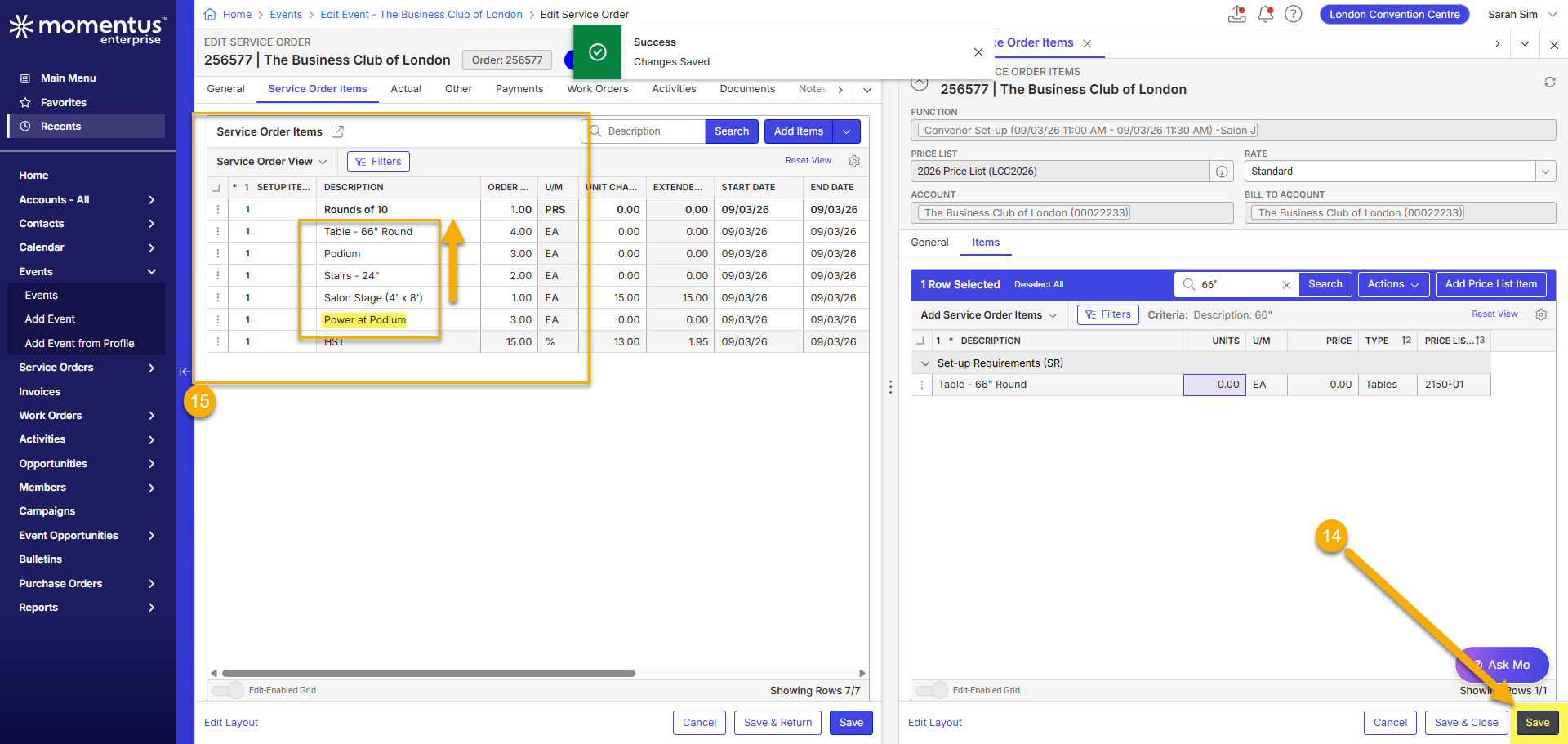Open the Rate Standard dropdown
1568x744 pixels.
pyautogui.click(x=1545, y=172)
